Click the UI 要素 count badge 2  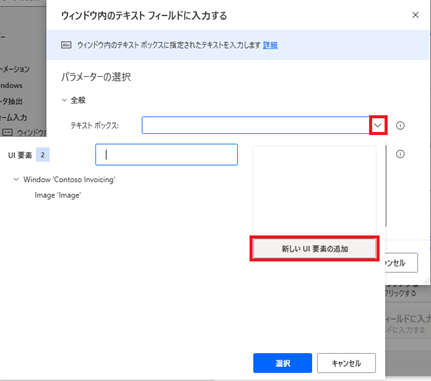click(43, 155)
